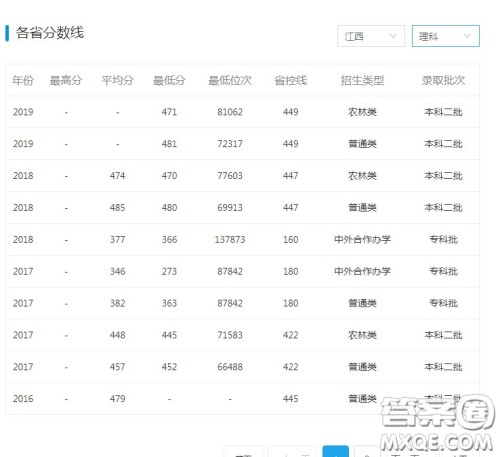
Task: Select the lowest rank value 66488
Action: click(230, 367)
